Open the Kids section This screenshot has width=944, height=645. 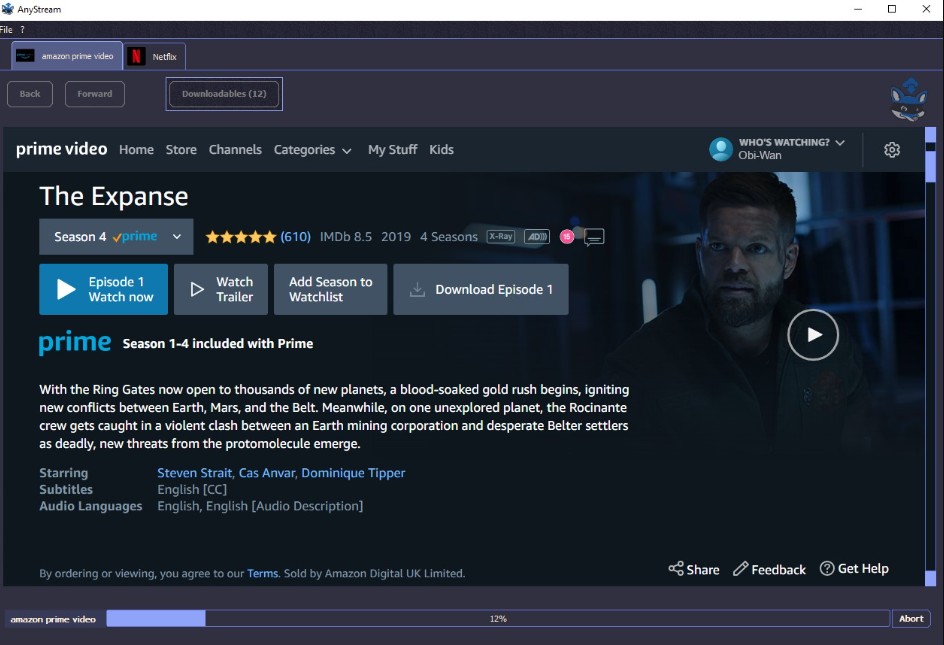pyautogui.click(x=441, y=150)
